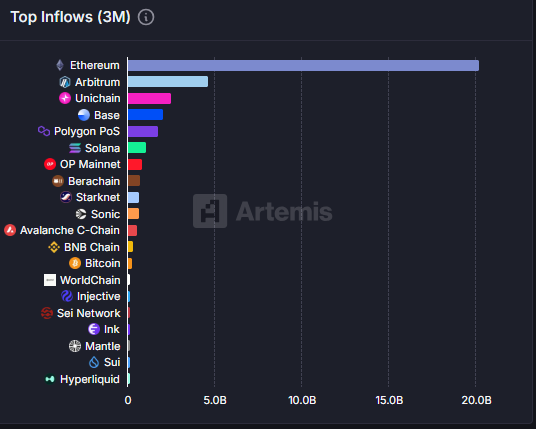Click the Polygon PoS logo

[x=44, y=131]
